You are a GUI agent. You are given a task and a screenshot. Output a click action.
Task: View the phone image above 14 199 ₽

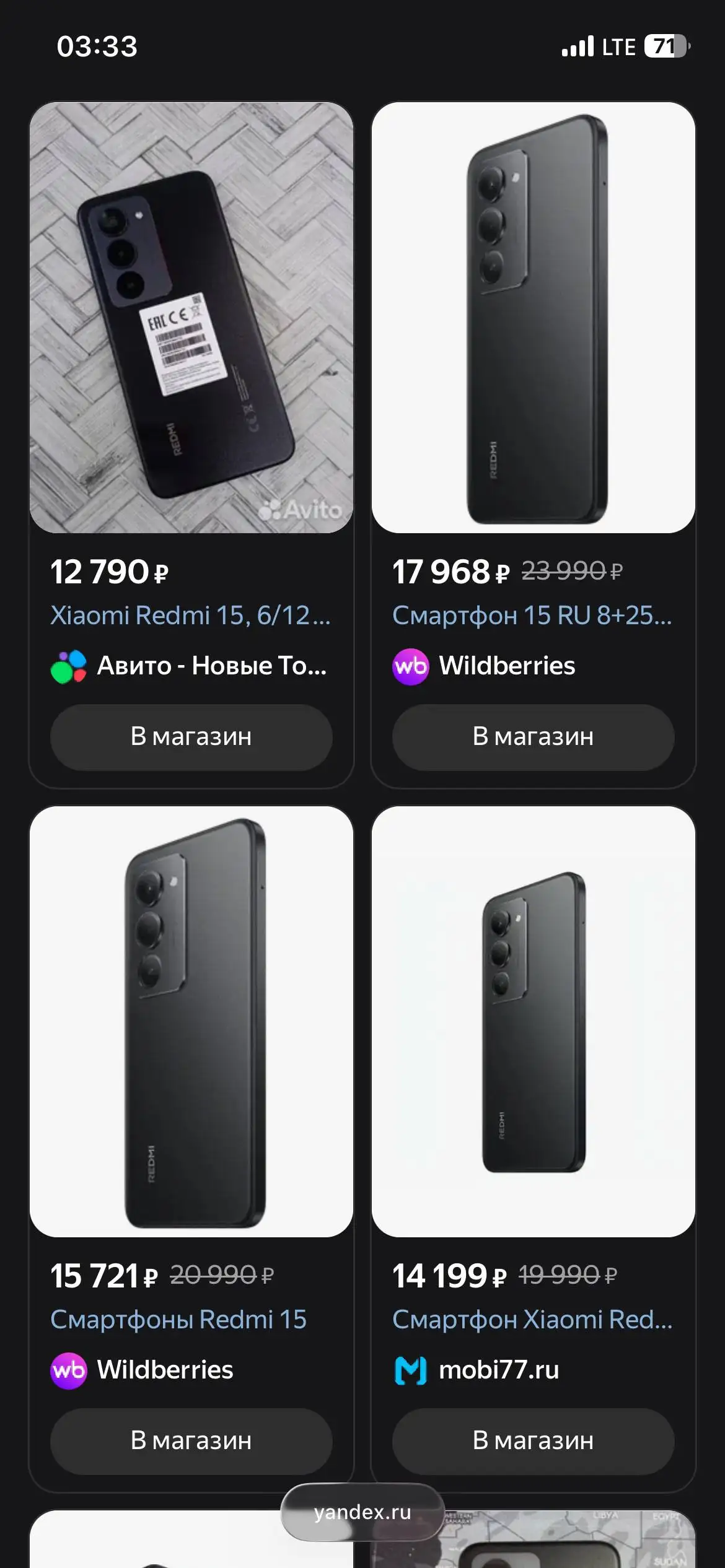[534, 1022]
